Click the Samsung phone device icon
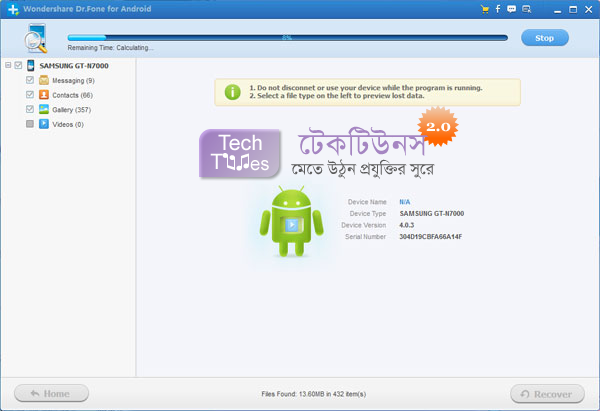600x411 pixels. pos(31,65)
